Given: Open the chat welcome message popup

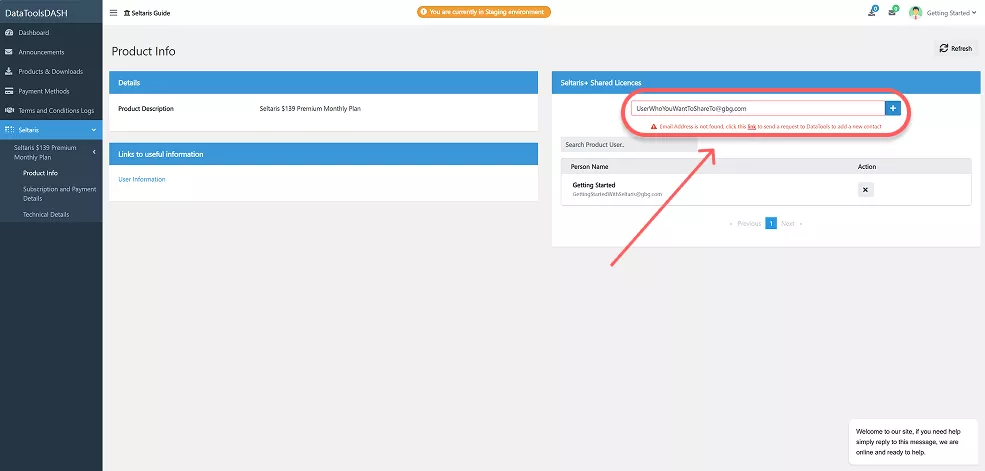Looking at the screenshot, I should pos(913,441).
